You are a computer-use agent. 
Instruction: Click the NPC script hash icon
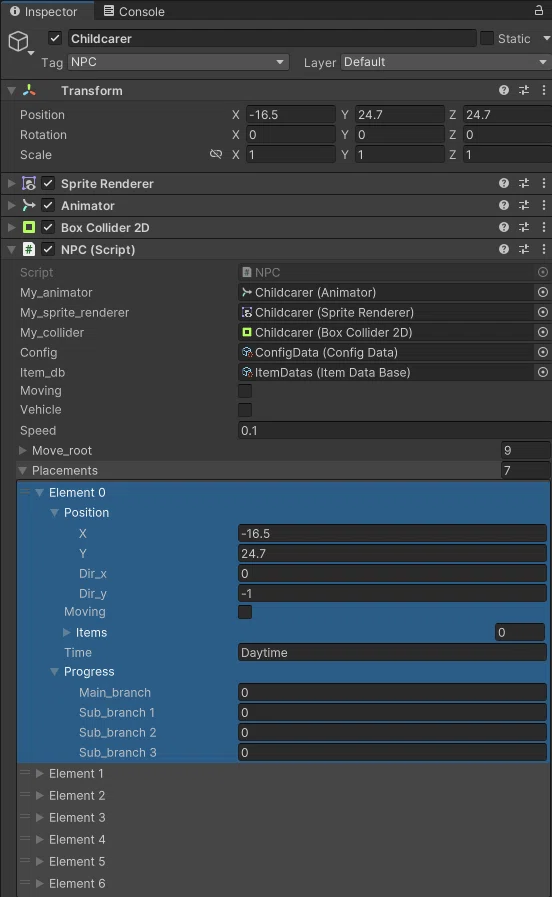click(x=29, y=249)
